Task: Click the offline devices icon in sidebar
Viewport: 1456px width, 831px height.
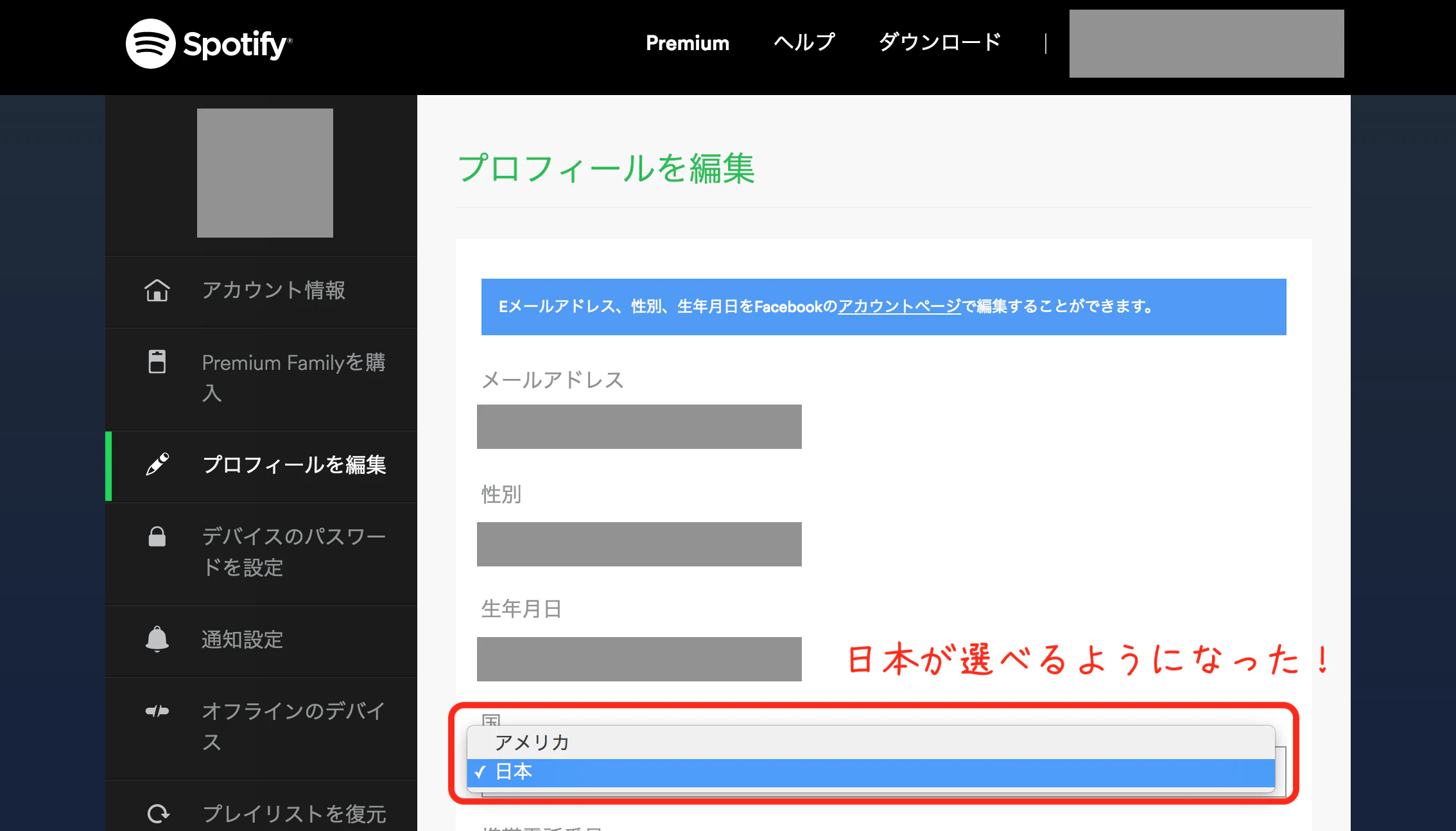Action: [x=157, y=711]
